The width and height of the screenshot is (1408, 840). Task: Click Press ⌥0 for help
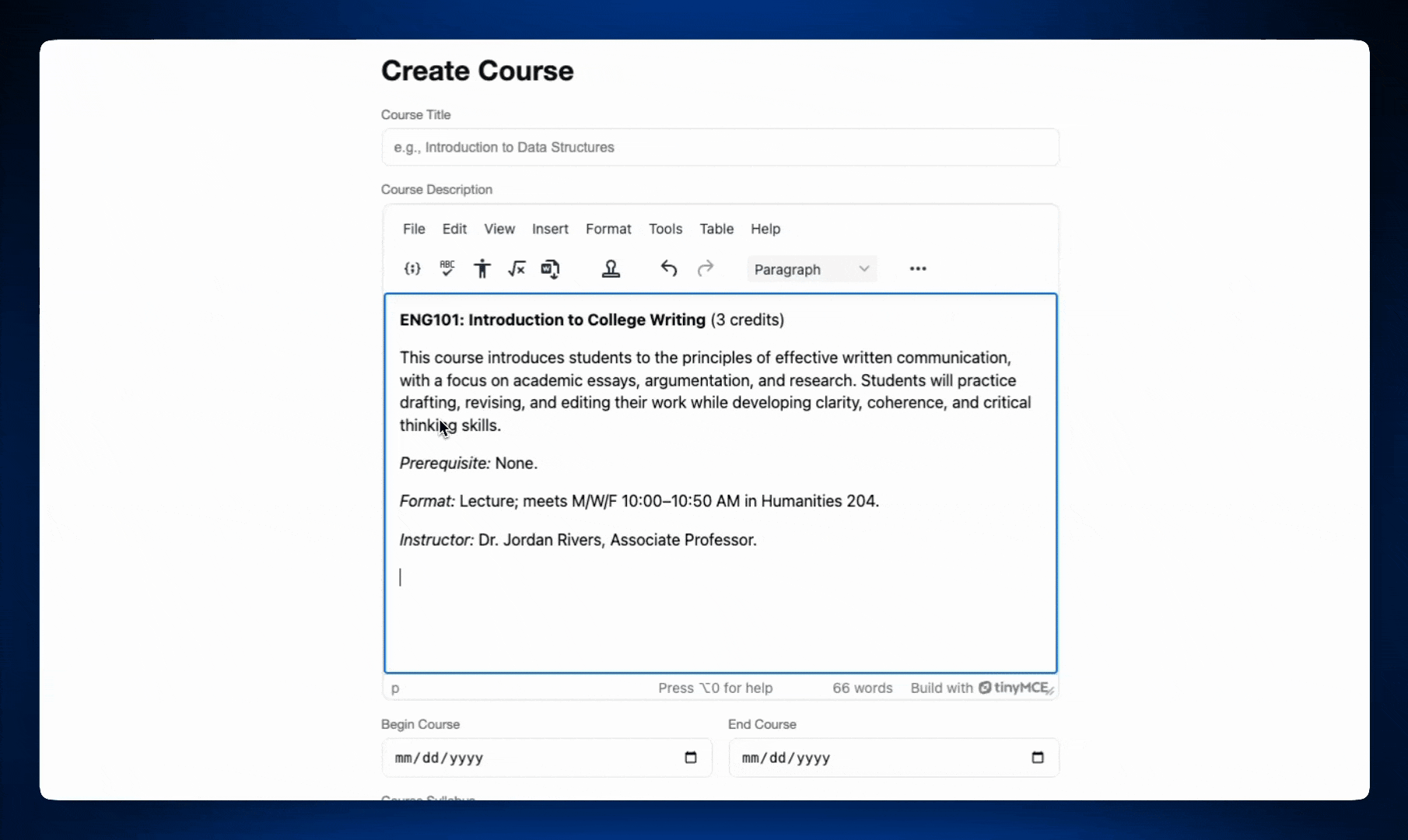[x=714, y=688]
